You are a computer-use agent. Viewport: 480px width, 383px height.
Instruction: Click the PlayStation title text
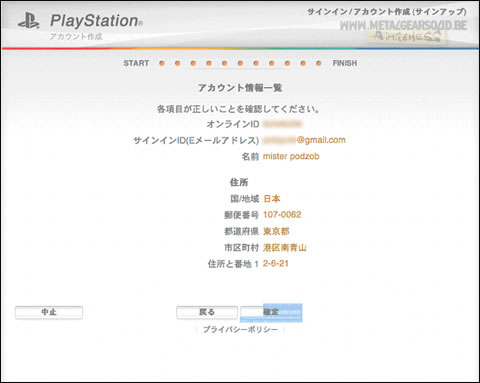(x=96, y=21)
